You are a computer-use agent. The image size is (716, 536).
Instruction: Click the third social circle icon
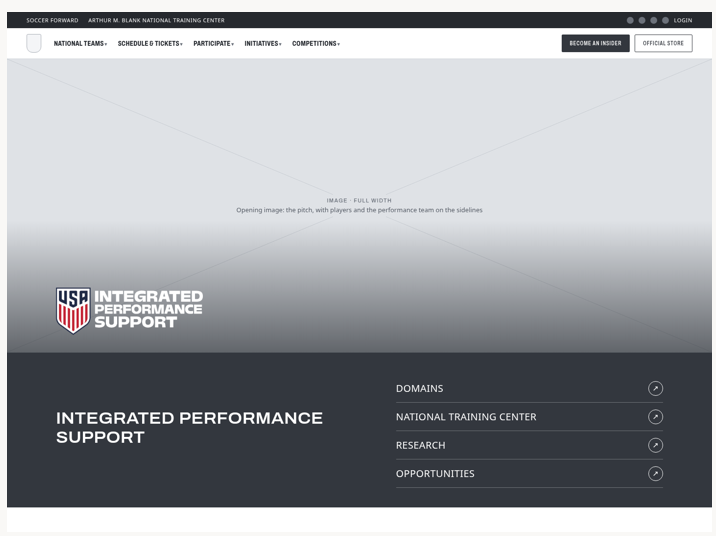654,20
